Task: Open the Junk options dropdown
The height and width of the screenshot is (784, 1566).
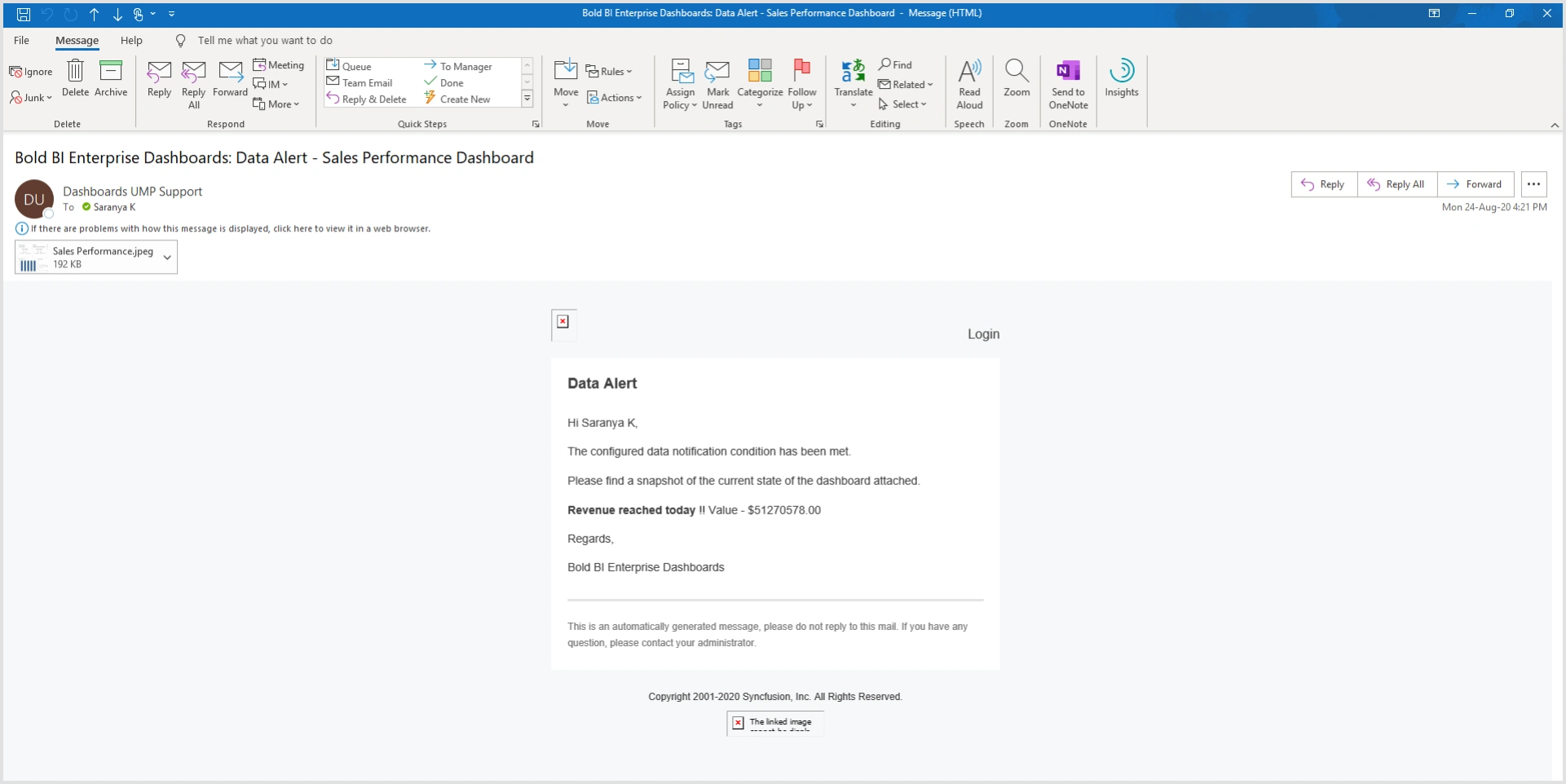Action: coord(31,97)
